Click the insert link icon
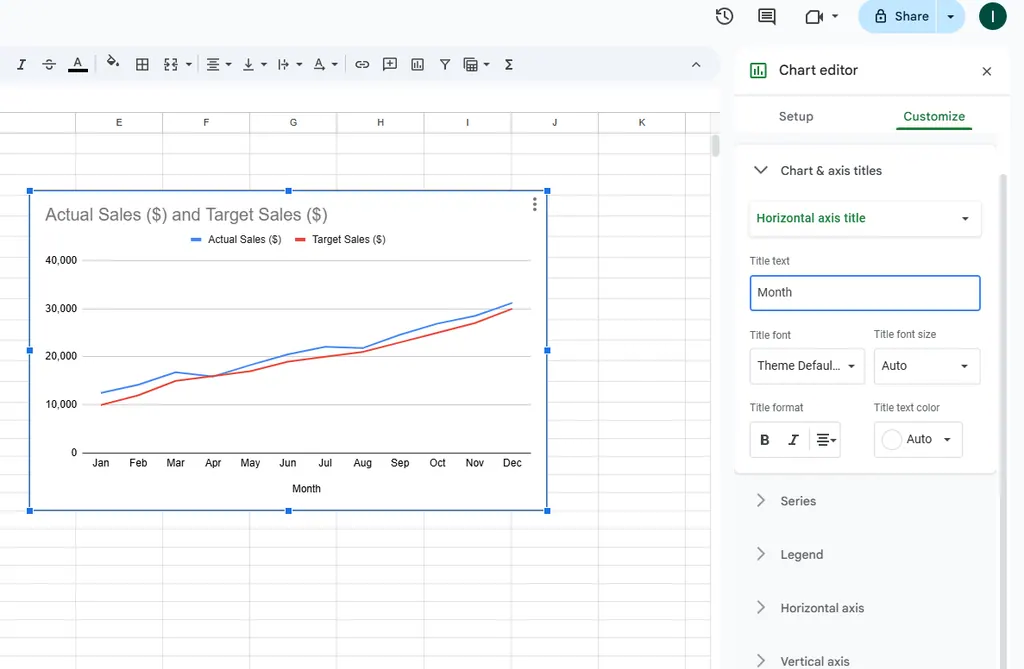The height and width of the screenshot is (669, 1024). [x=362, y=65]
